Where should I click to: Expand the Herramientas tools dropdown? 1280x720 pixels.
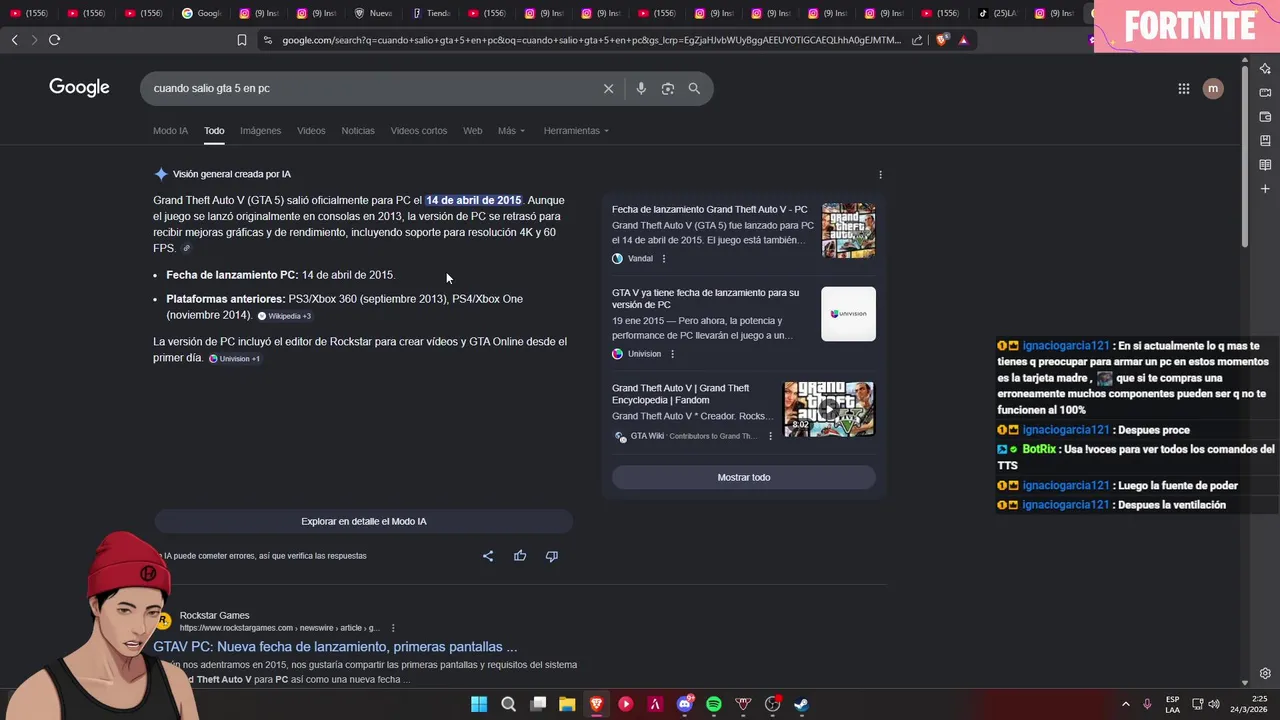point(576,131)
